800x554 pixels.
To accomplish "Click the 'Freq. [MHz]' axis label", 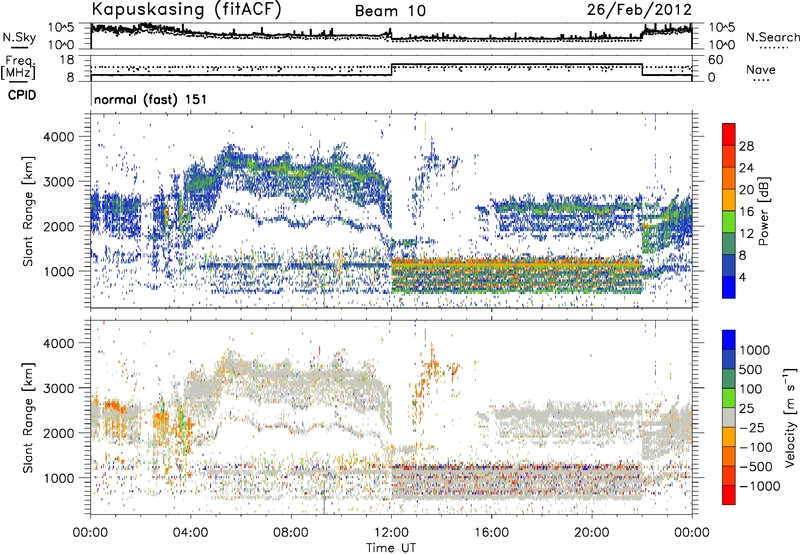I will 18,68.
